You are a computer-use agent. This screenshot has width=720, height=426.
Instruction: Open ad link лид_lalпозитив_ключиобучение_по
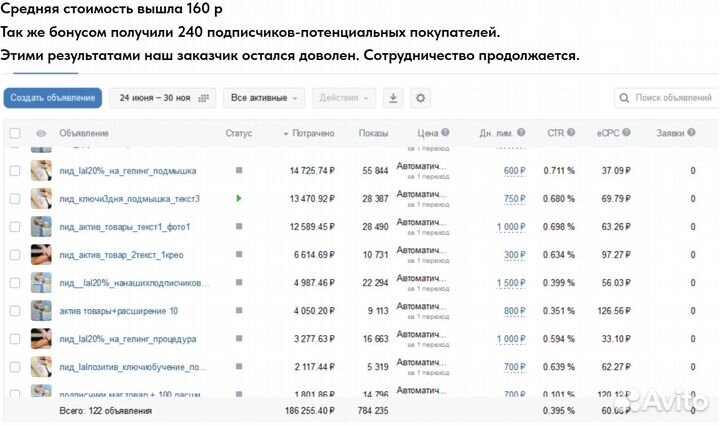click(133, 367)
